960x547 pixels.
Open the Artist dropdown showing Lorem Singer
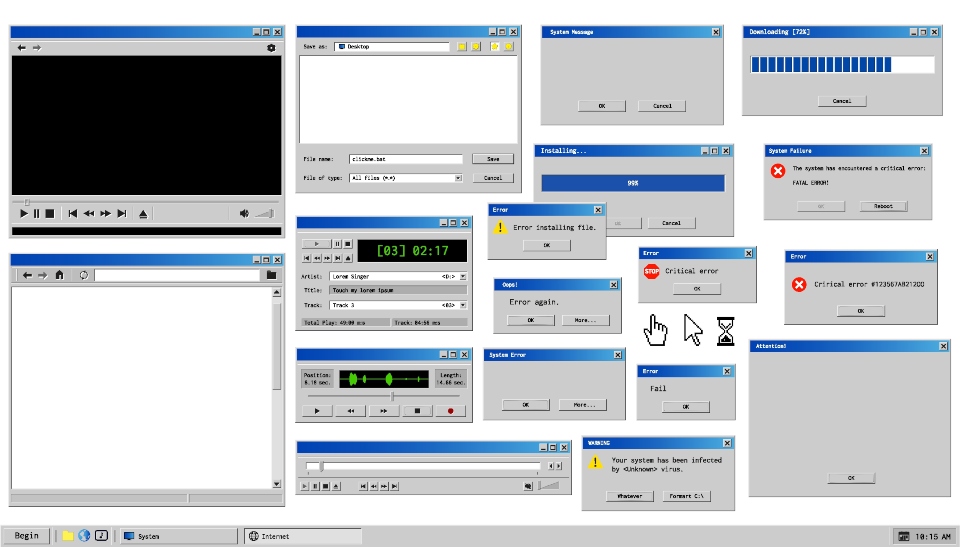463,276
